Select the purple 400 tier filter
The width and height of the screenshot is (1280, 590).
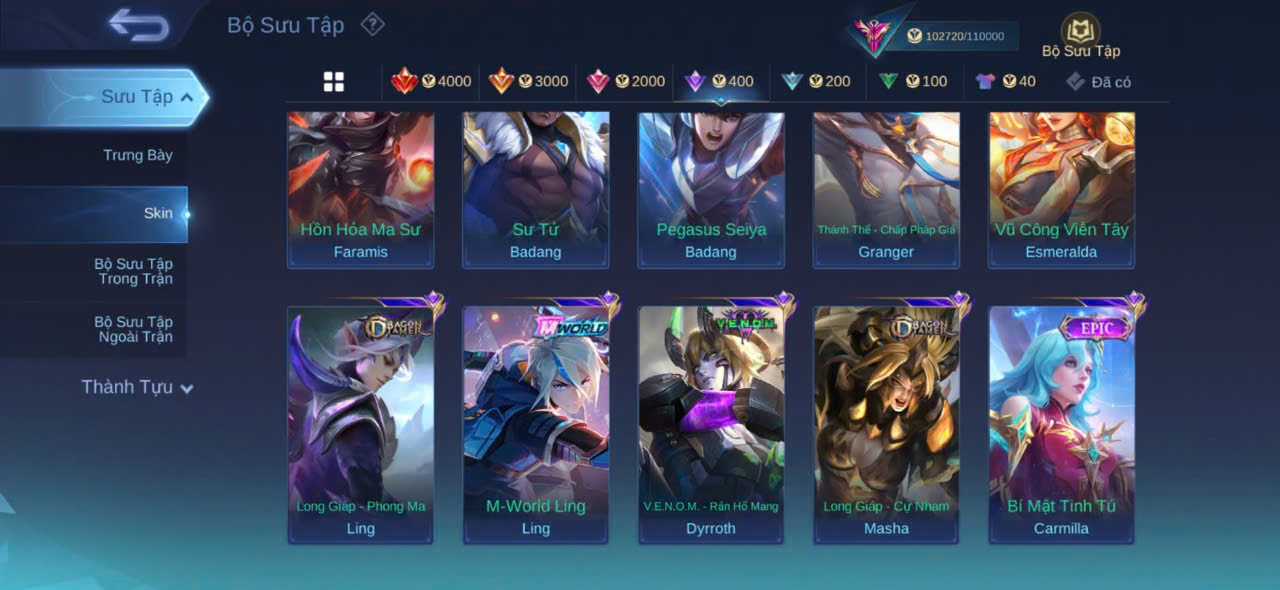719,81
